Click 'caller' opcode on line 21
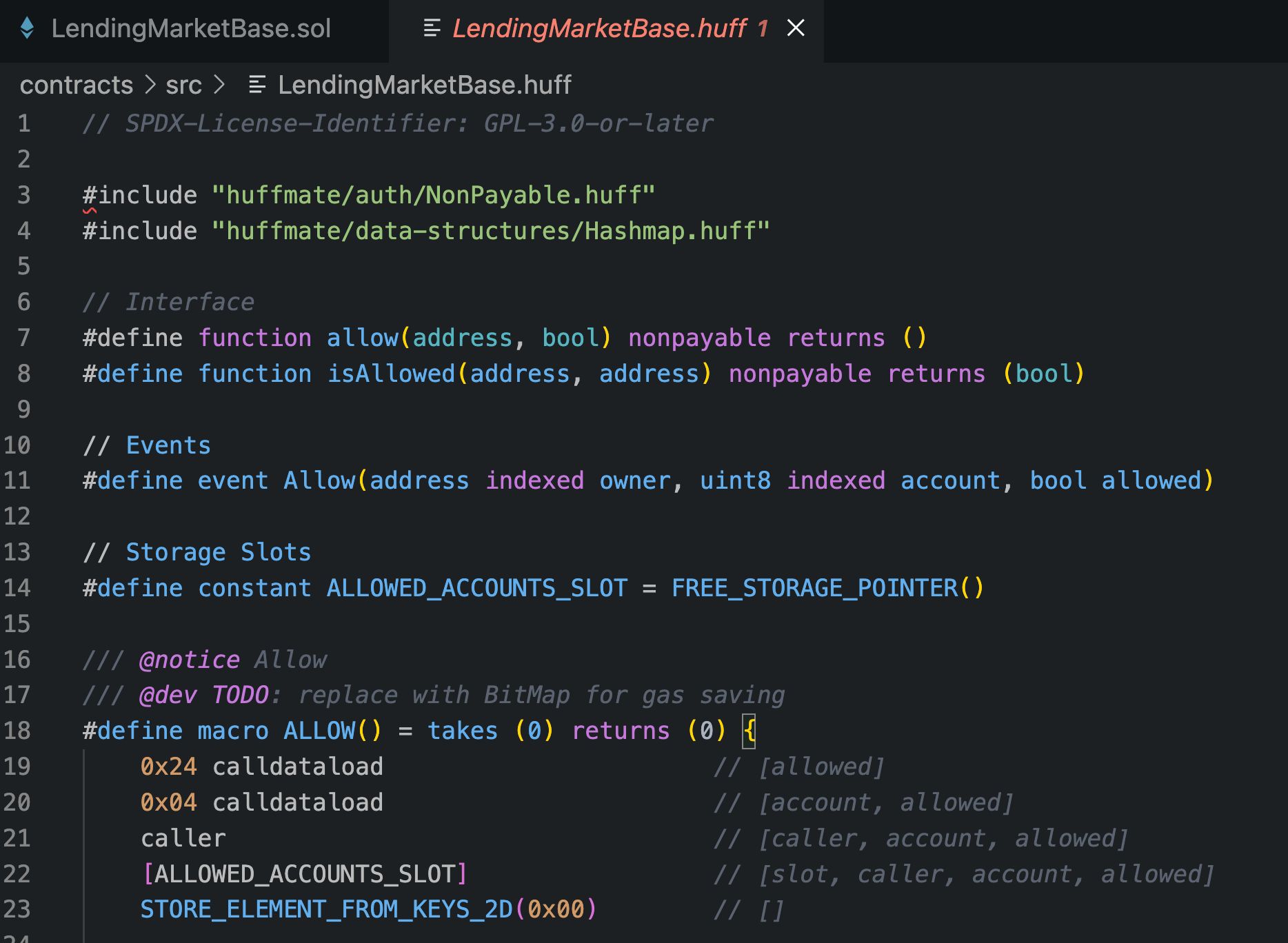 (x=183, y=838)
